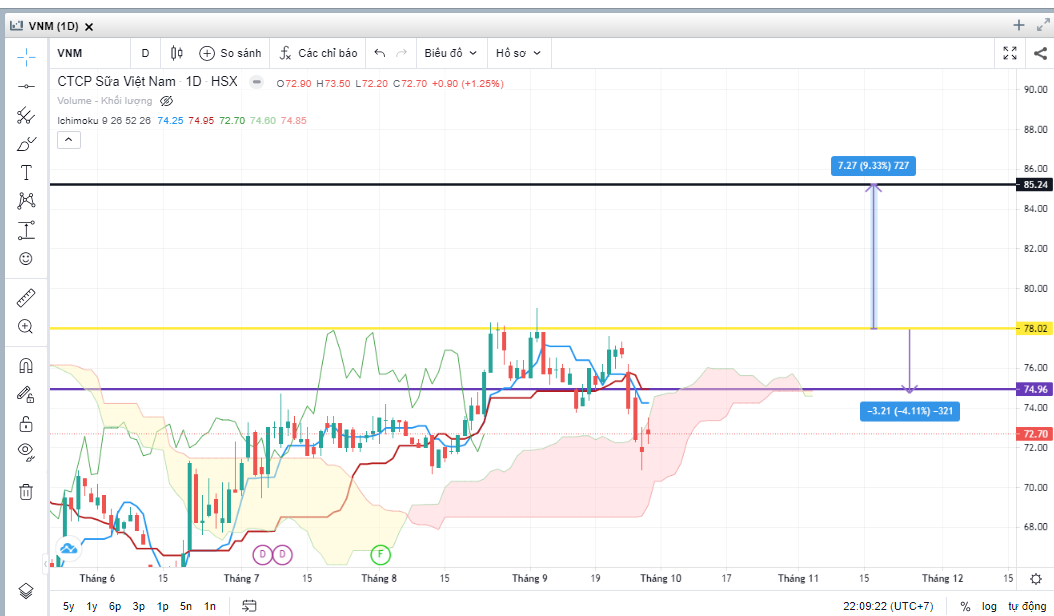The height and width of the screenshot is (616, 1054).
Task: Click the 72.70 current price label
Action: point(1035,434)
